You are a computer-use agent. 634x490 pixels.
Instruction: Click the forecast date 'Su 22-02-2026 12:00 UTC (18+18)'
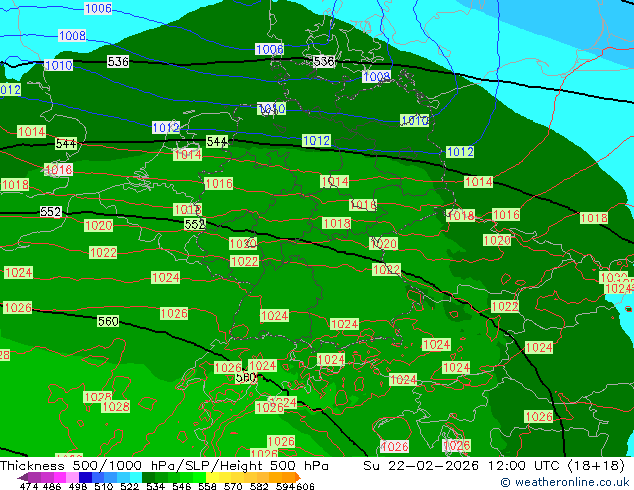494,466
